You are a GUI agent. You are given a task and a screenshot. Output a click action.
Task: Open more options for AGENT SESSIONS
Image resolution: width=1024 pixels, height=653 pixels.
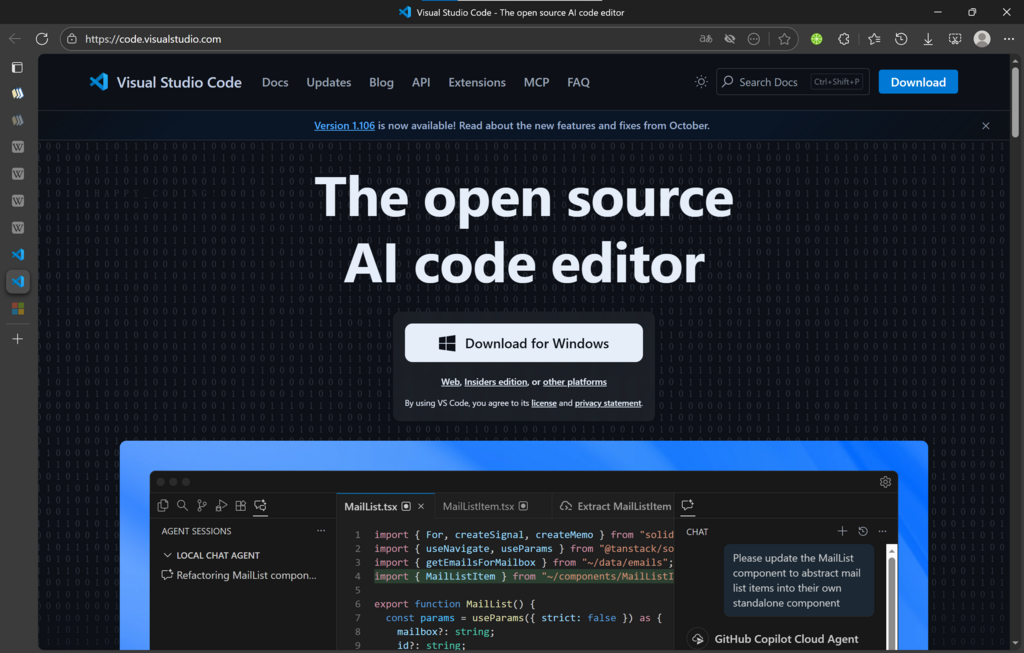(321, 529)
